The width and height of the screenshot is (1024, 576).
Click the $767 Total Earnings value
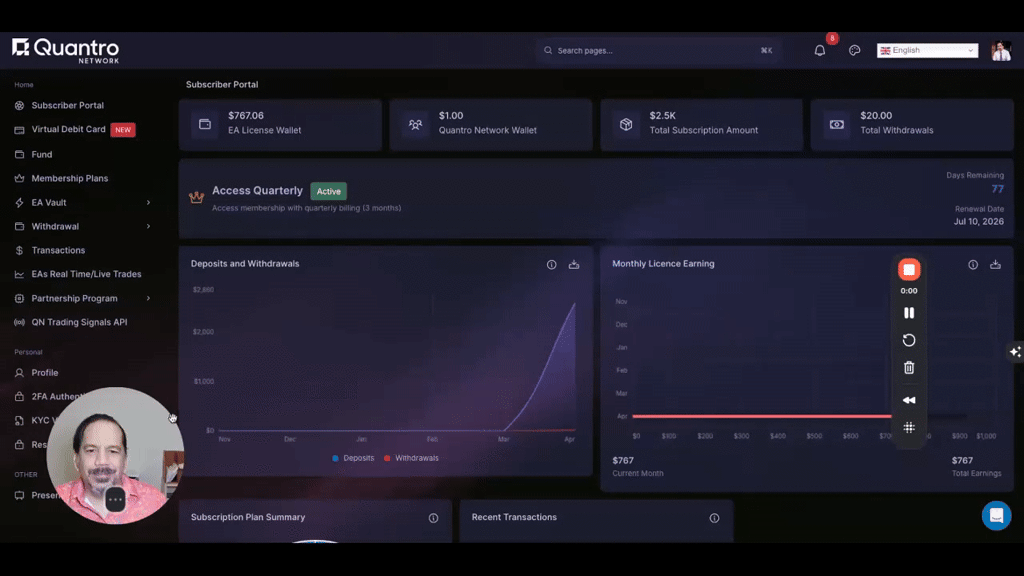[962, 460]
